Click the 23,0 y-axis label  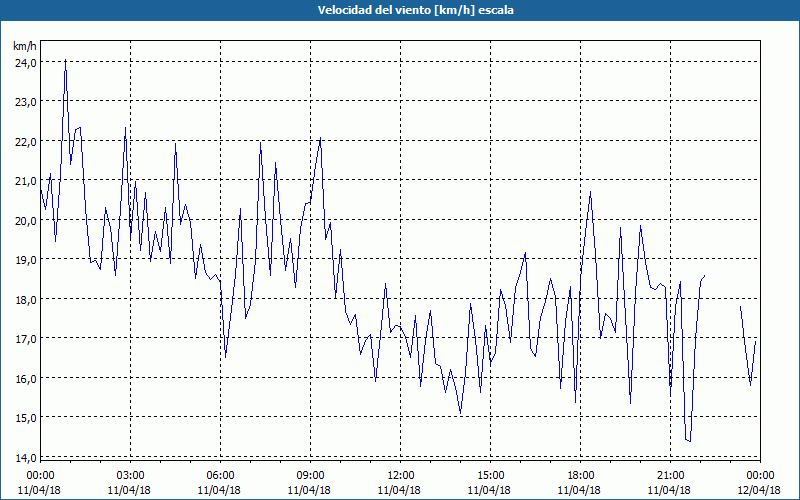(25, 102)
